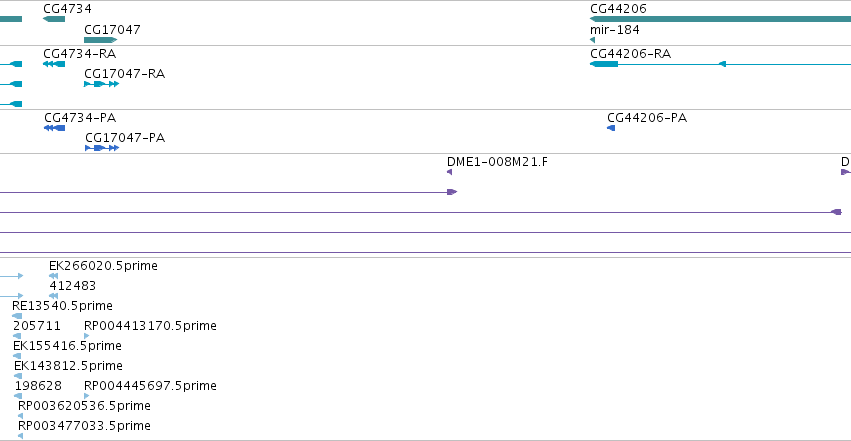Open the mir-184 label
The image size is (851, 441).
[x=614, y=29]
